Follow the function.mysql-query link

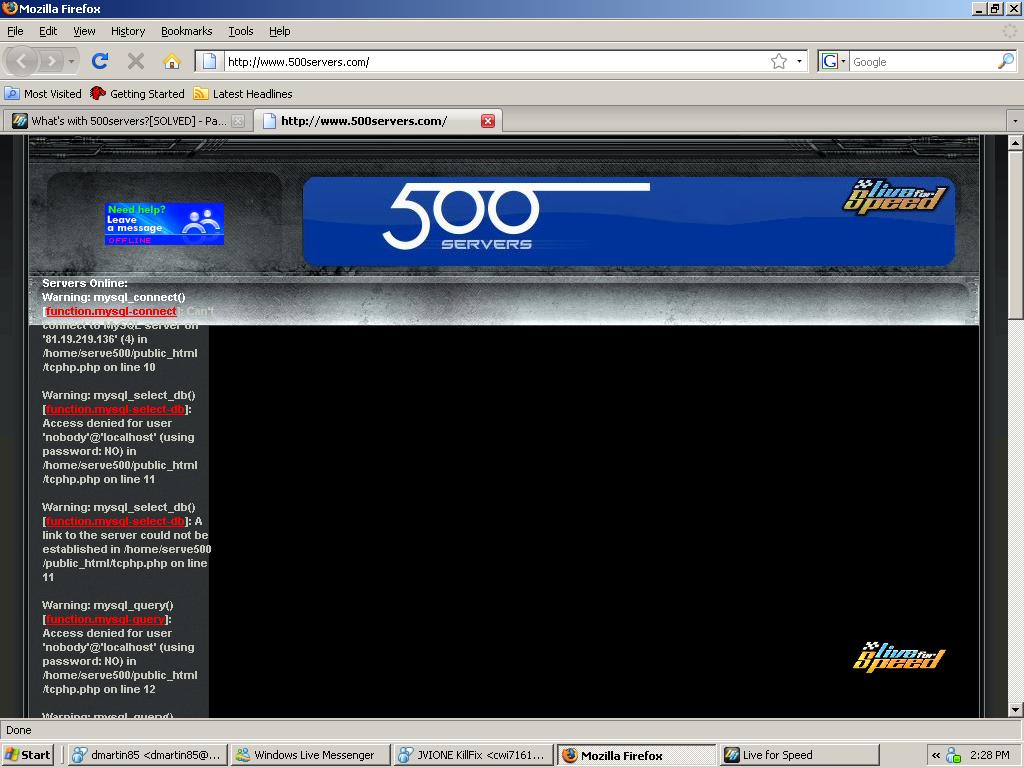[105, 619]
